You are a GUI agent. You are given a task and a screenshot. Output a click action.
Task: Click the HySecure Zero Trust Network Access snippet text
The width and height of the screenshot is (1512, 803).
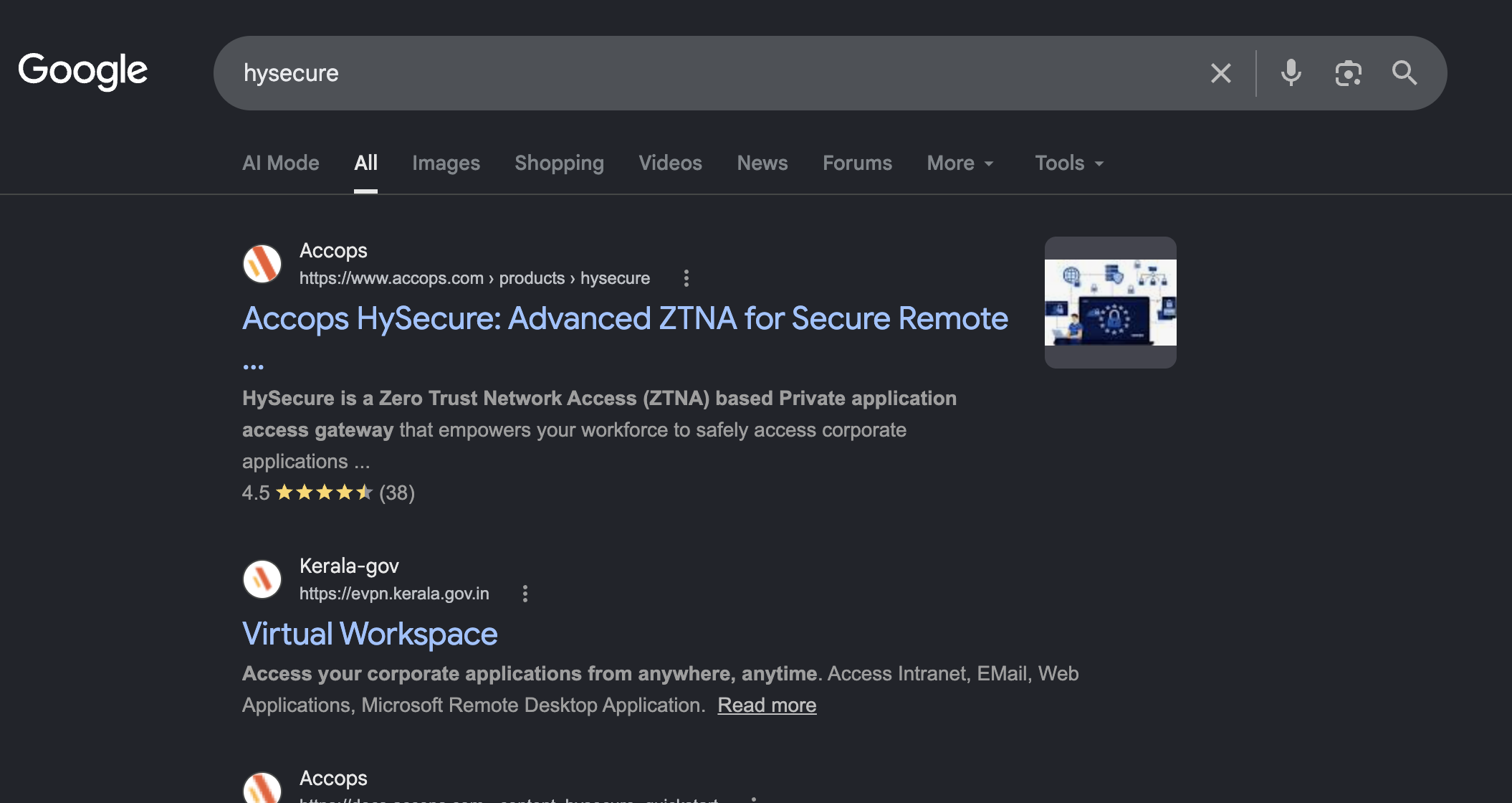(x=599, y=429)
